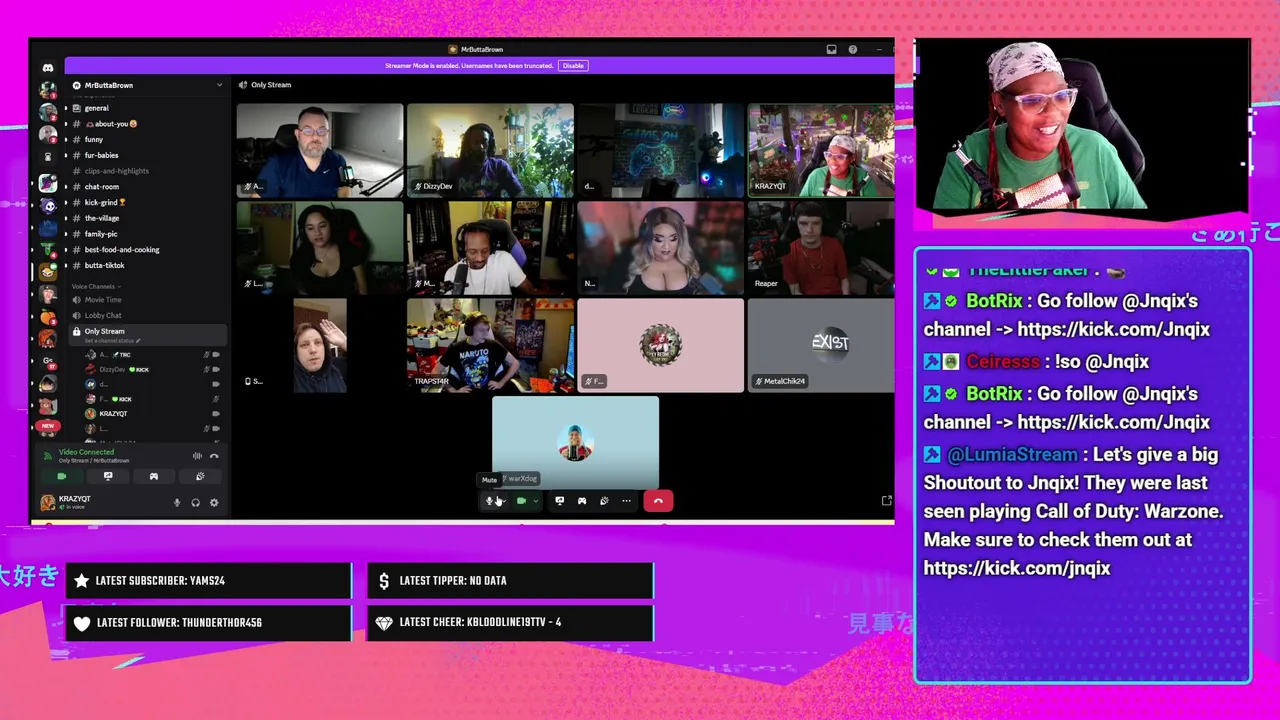This screenshot has height=720, width=1280.
Task: Open soundboard button in sidebar voice panel
Action: pos(200,477)
